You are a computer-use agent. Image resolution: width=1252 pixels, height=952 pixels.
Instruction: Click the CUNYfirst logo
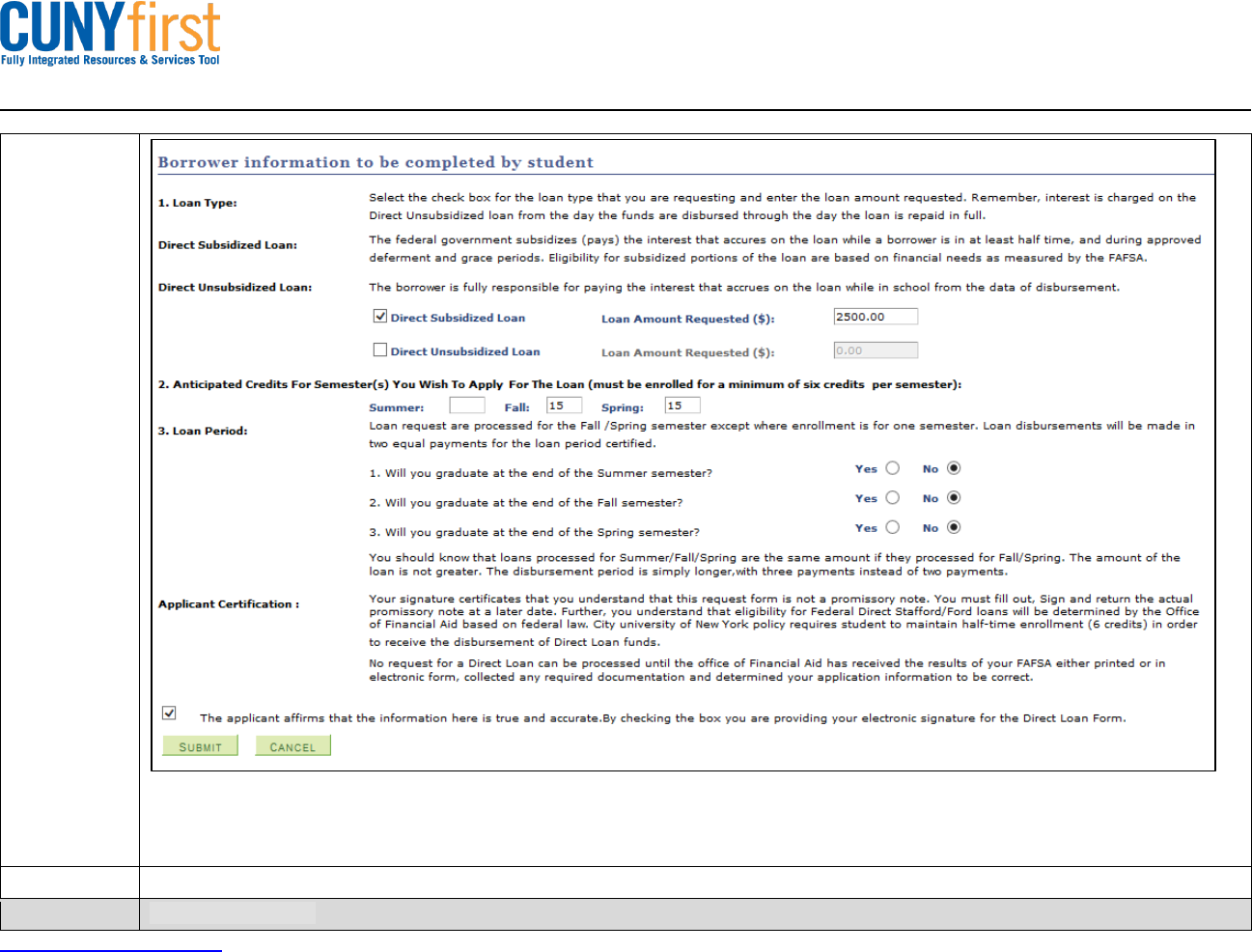click(110, 34)
